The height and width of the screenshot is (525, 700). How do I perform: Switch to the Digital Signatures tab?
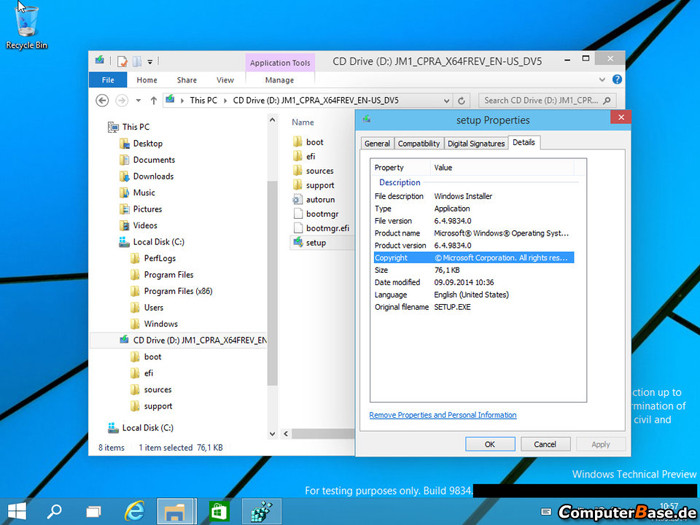(x=476, y=144)
